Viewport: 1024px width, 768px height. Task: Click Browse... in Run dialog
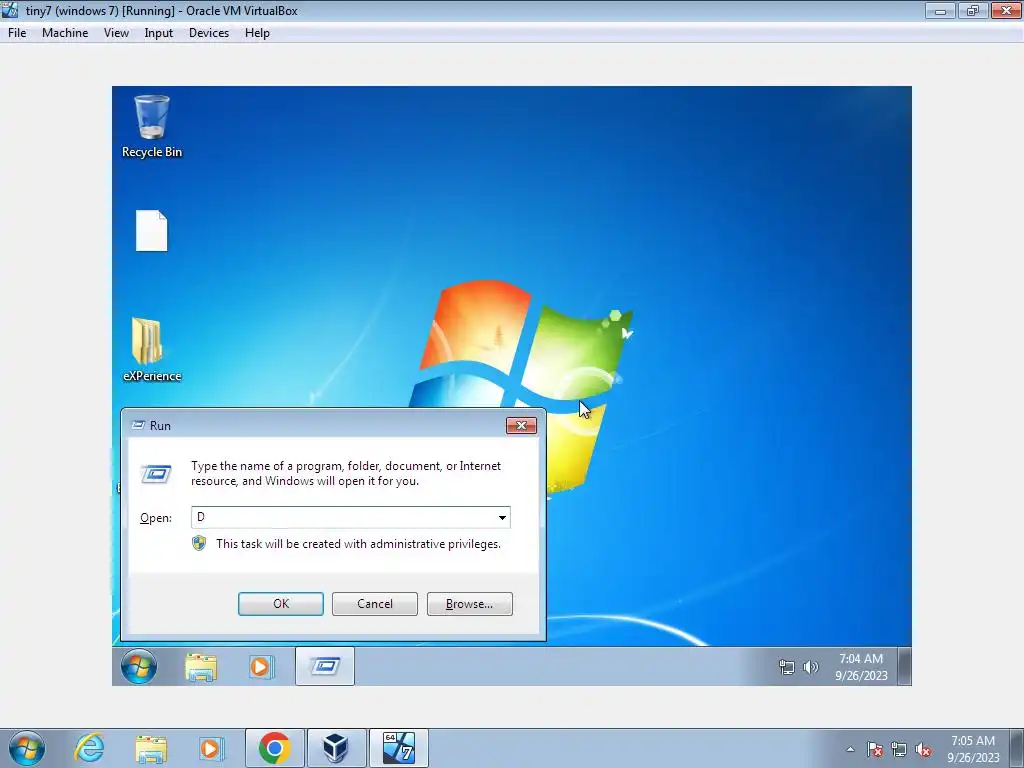point(470,603)
